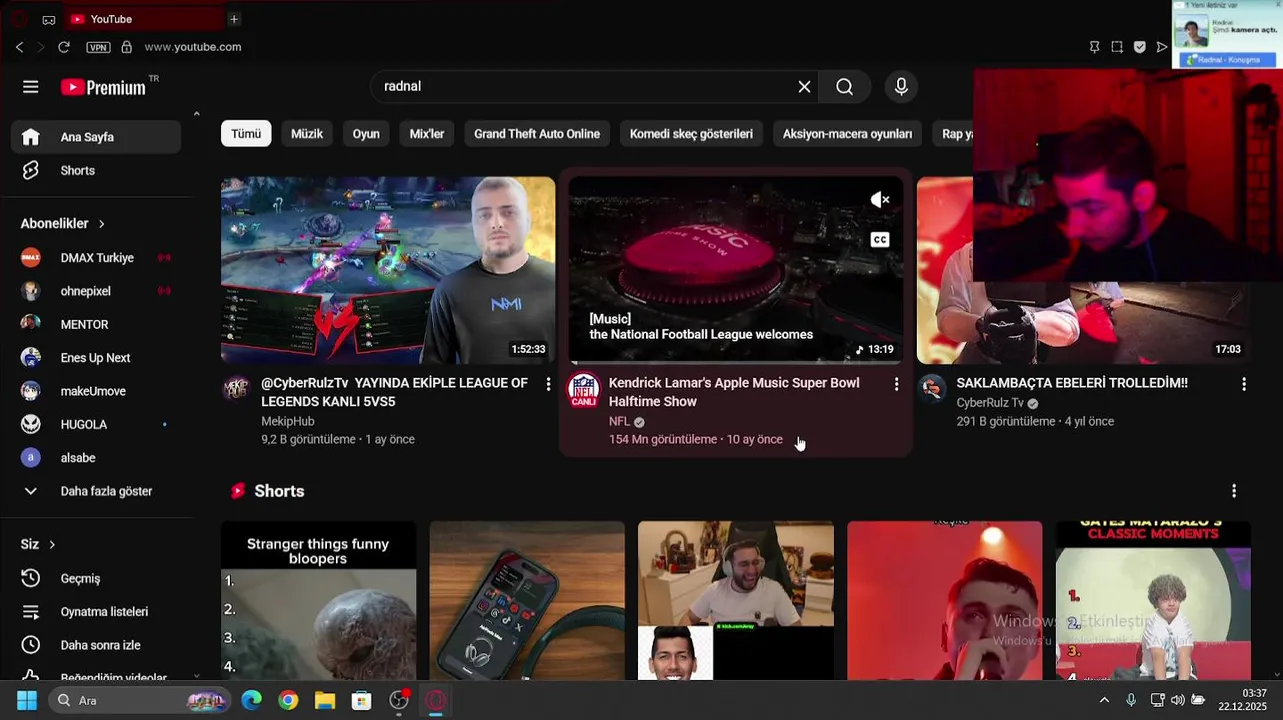Expand the Abonelikler section chevron
Viewport: 1283px width, 720px height.
pos(101,224)
